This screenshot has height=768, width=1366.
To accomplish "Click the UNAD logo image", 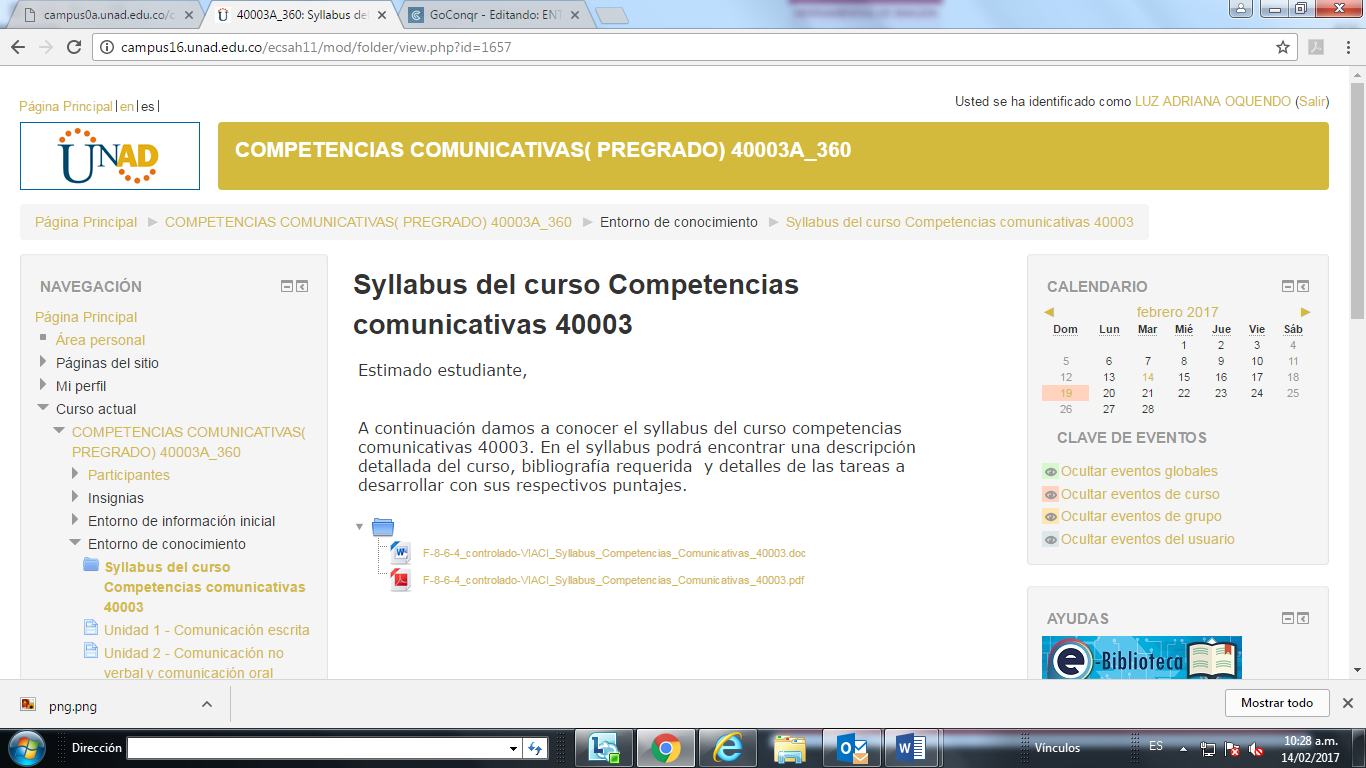I will tap(110, 156).
